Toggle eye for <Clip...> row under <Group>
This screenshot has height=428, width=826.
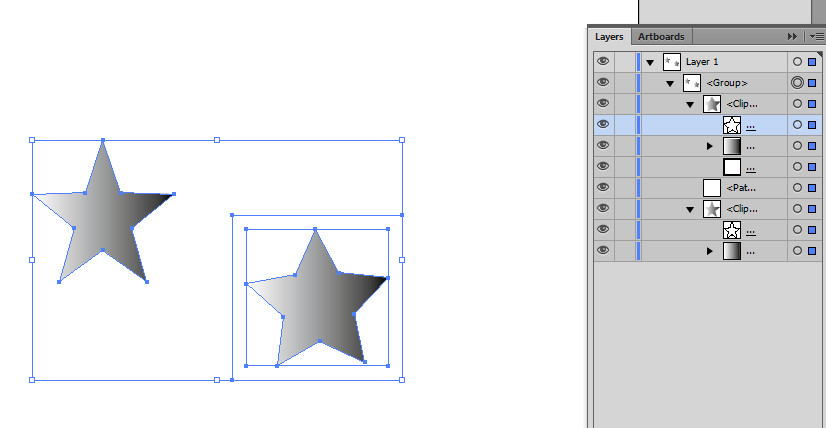tap(603, 103)
